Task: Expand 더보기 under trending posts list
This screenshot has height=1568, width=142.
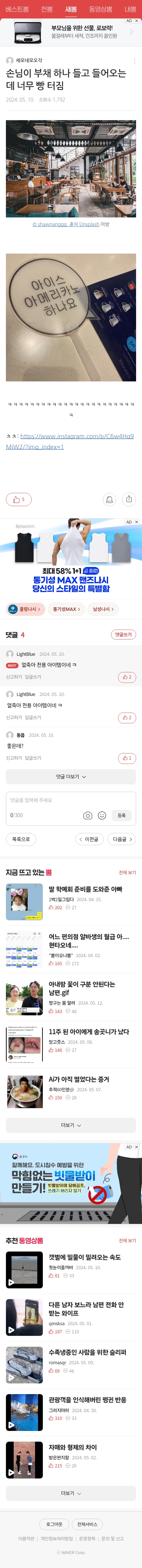Action: pos(71,1126)
